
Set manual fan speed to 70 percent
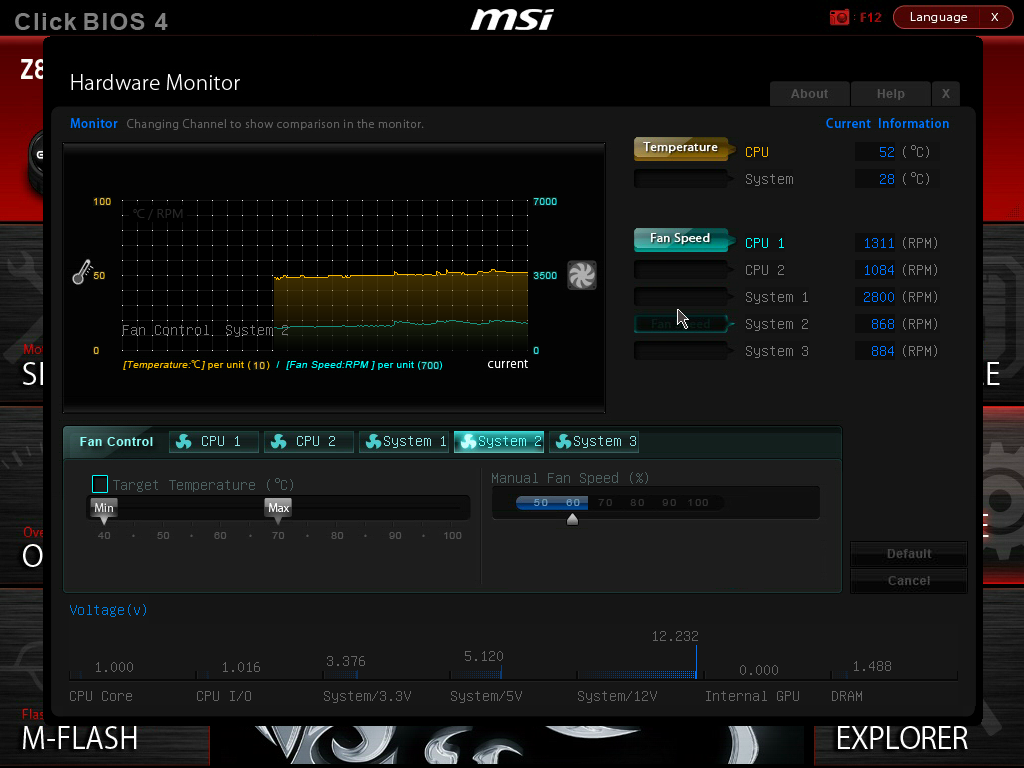(605, 503)
